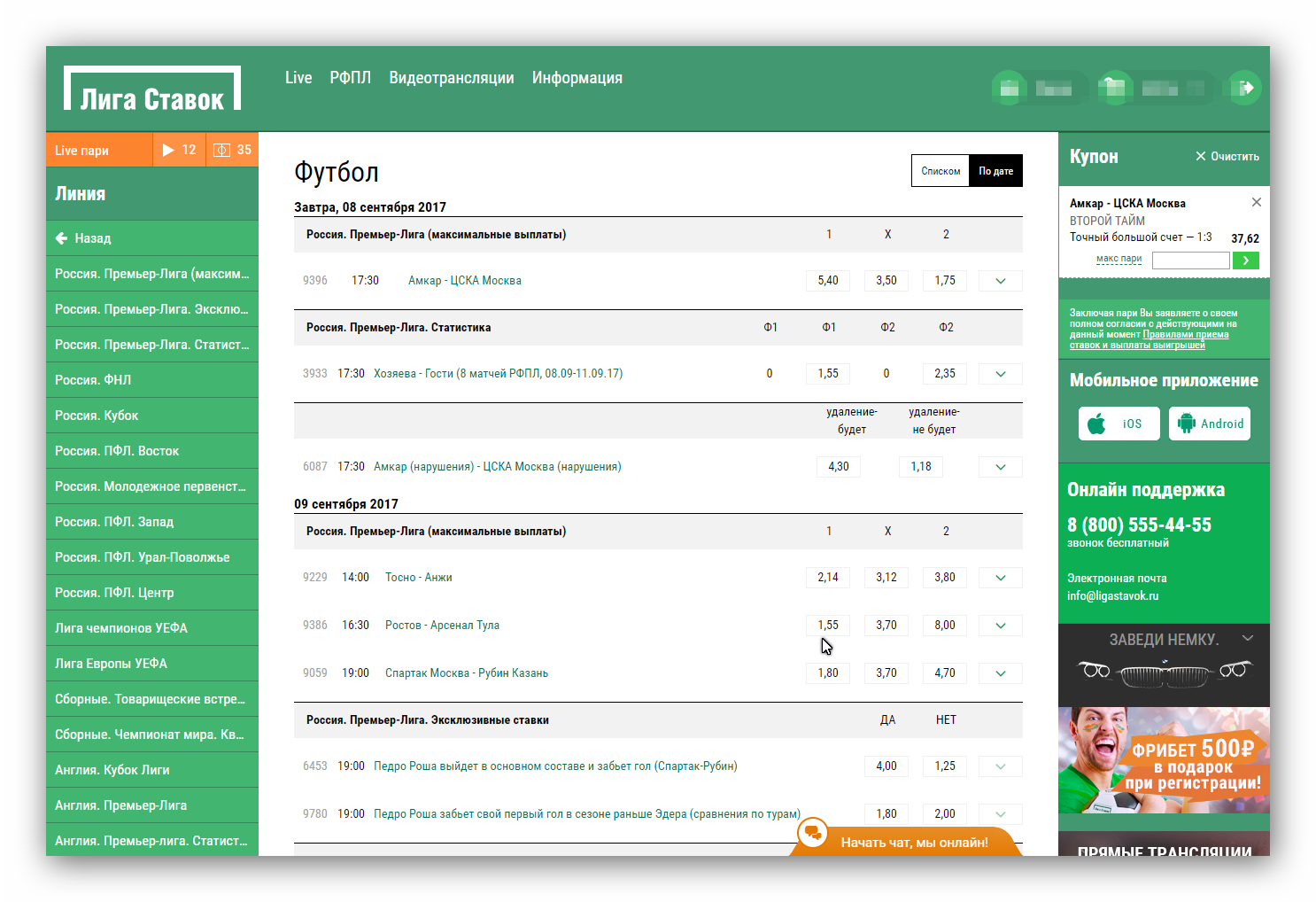Image resolution: width=1316 pixels, height=902 pixels.
Task: Open live events field icon with 35
Action: tap(233, 150)
